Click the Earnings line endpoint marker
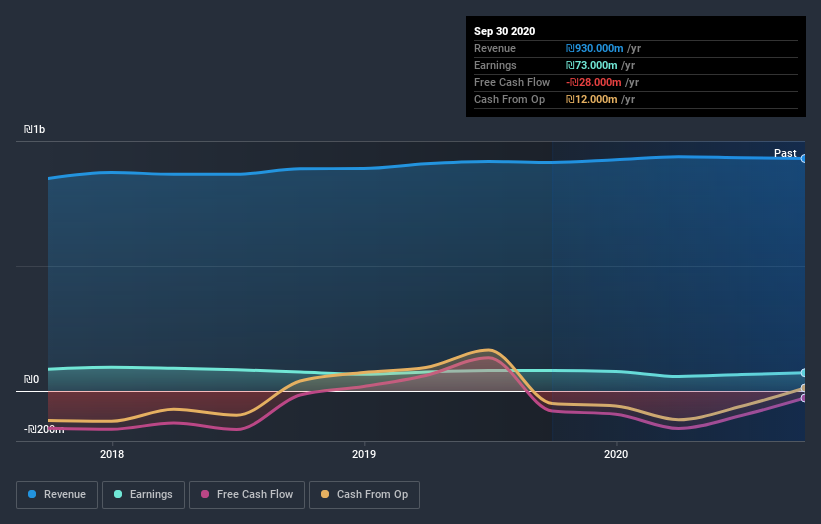821x524 pixels. (x=803, y=373)
